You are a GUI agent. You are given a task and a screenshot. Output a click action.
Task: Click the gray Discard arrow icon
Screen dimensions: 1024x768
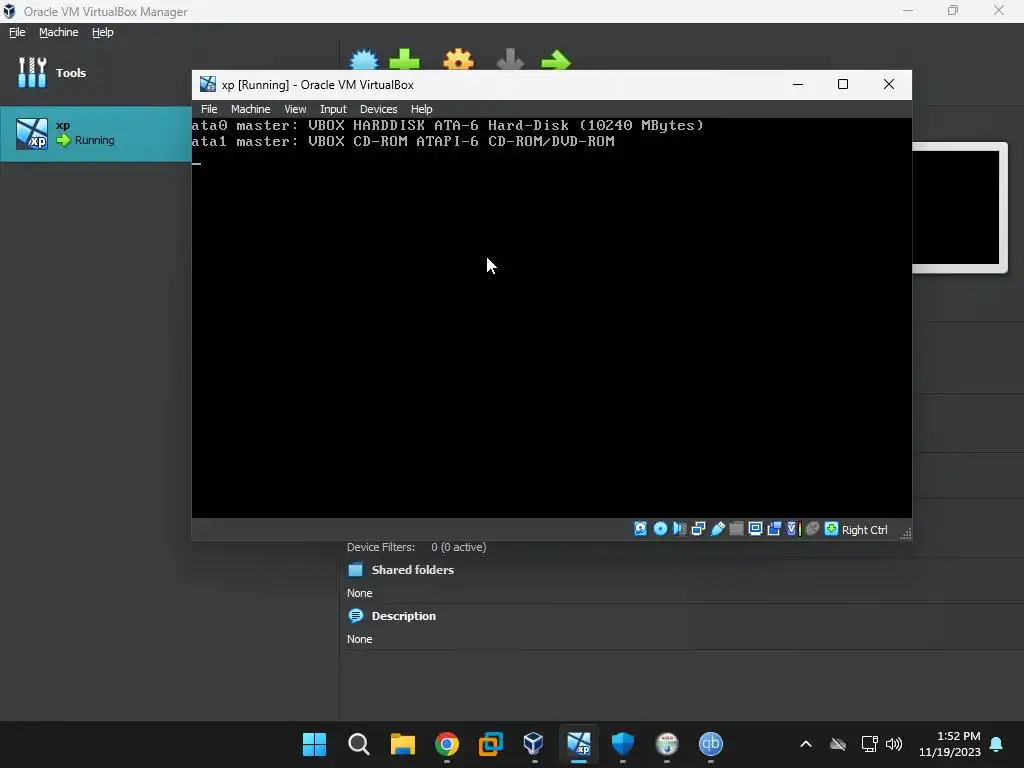point(510,59)
